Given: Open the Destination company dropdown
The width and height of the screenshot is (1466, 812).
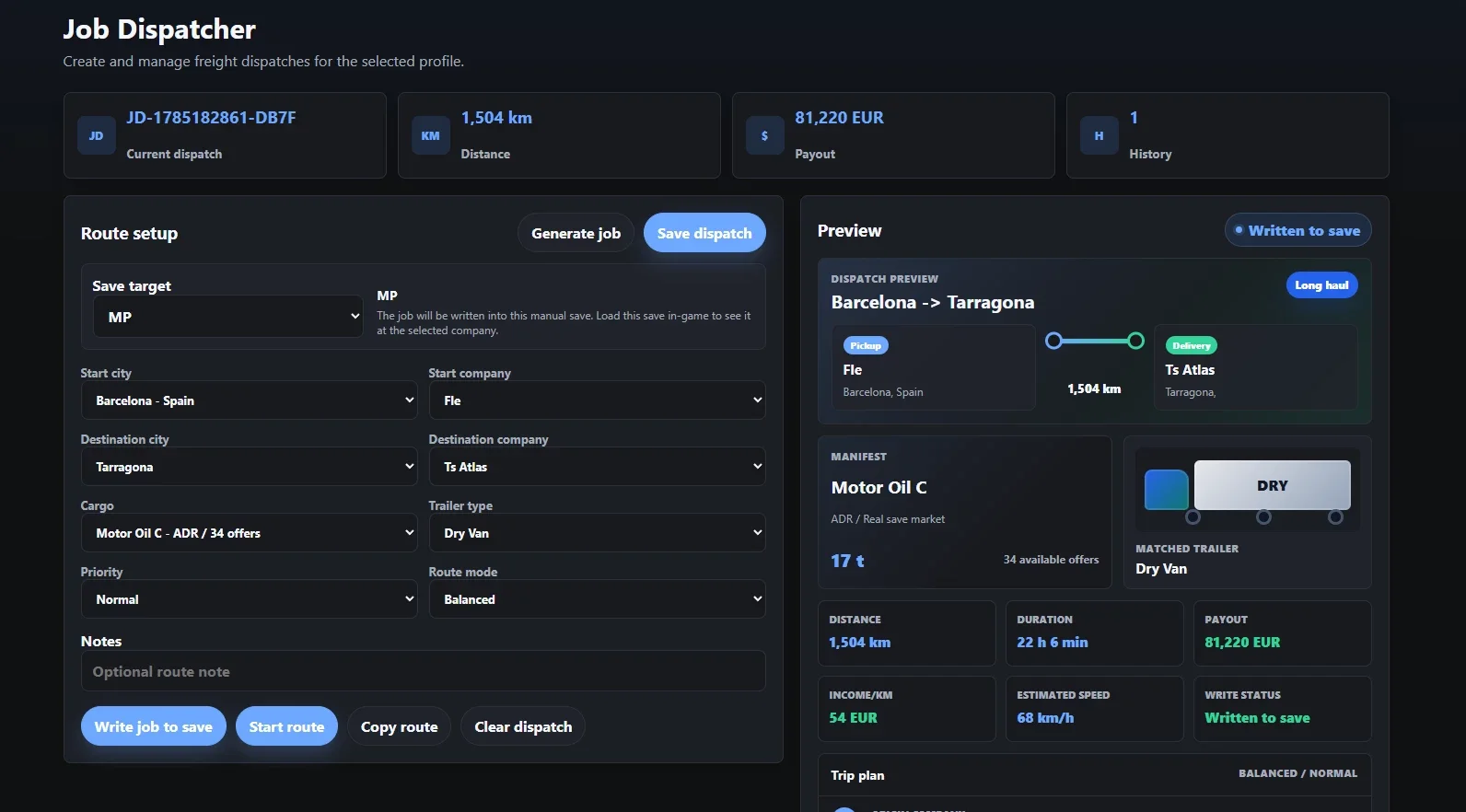Looking at the screenshot, I should tap(597, 467).
